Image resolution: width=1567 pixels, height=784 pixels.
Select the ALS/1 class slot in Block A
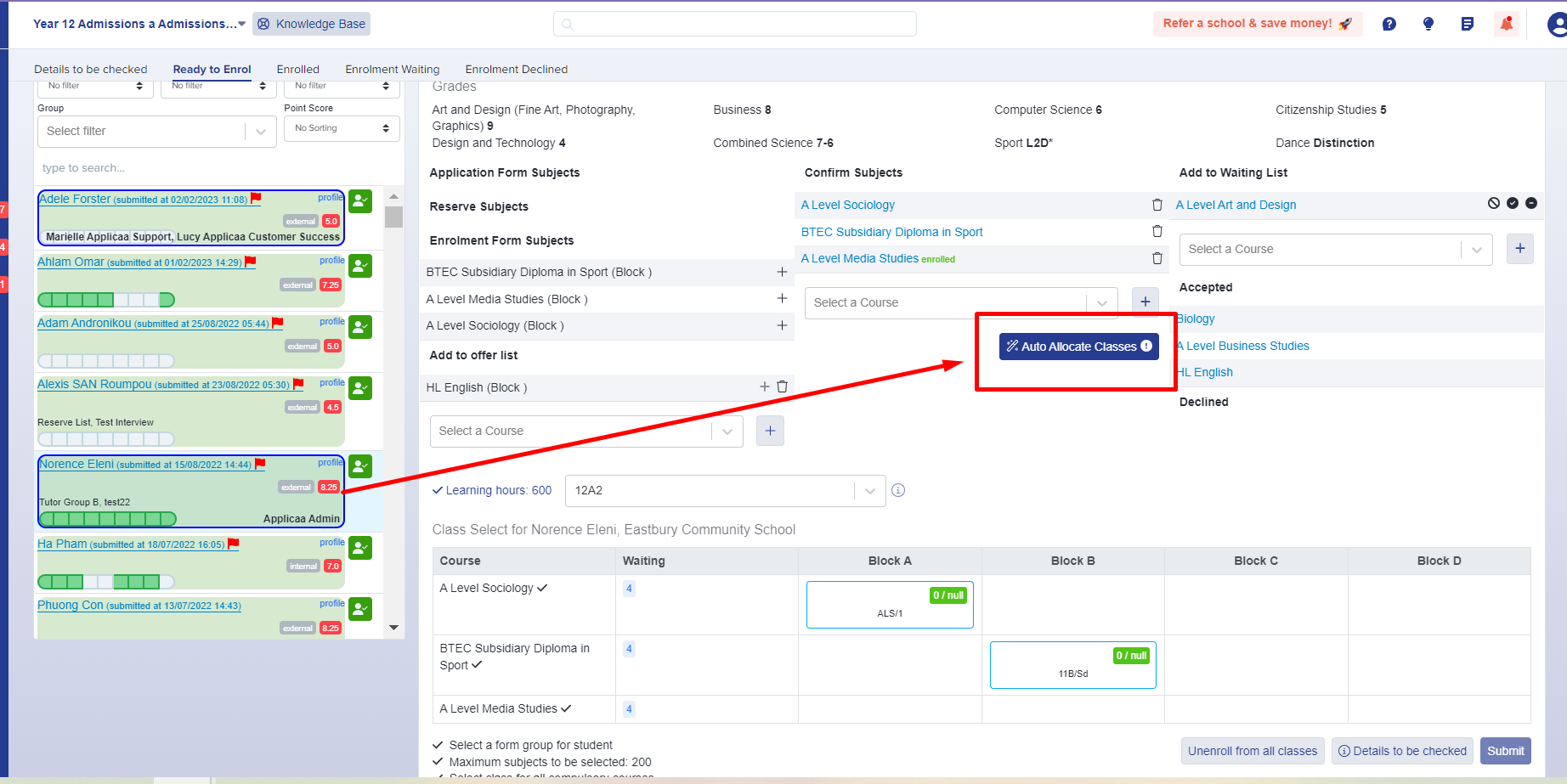click(890, 605)
